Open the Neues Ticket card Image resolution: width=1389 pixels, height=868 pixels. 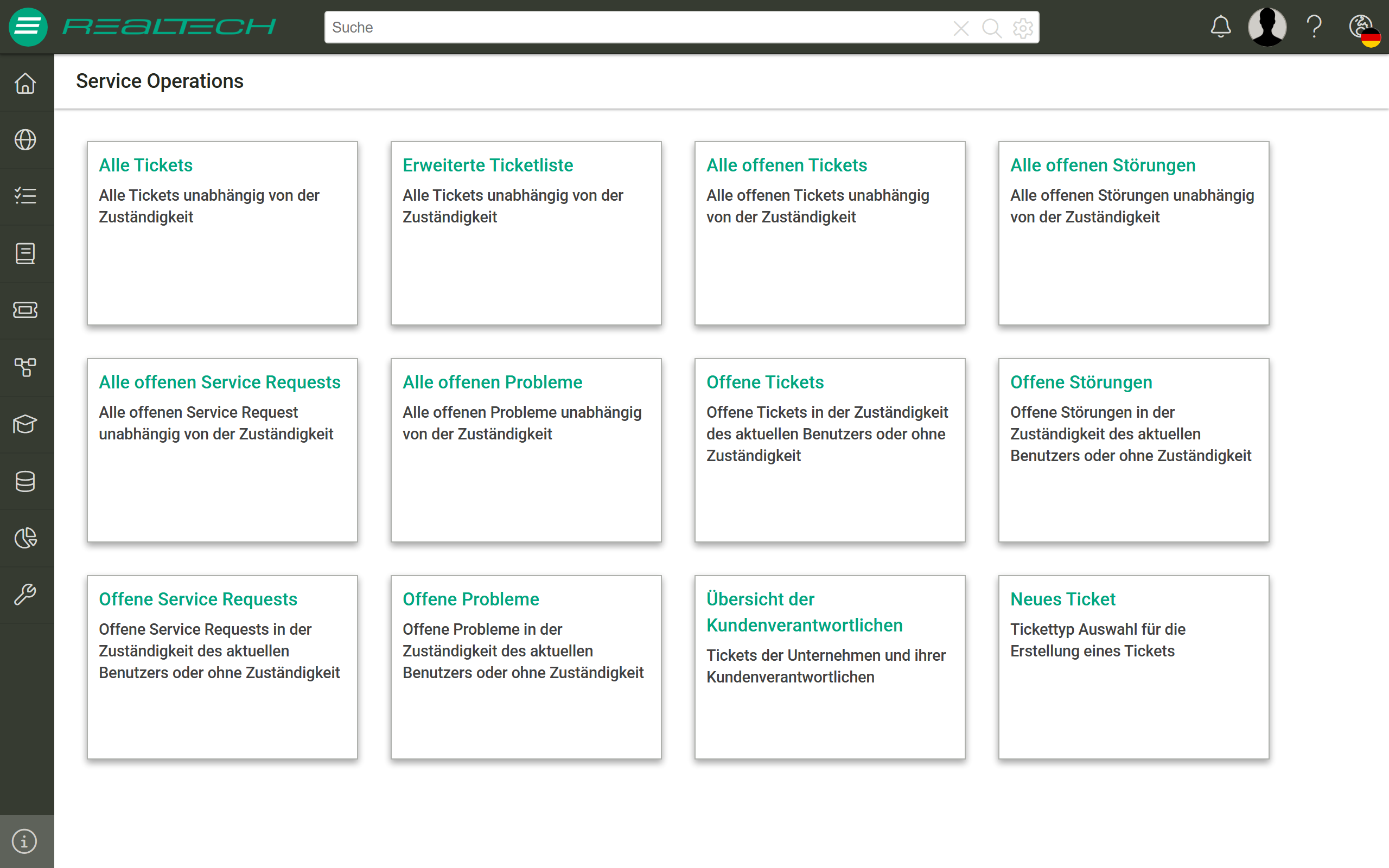[x=1133, y=667]
